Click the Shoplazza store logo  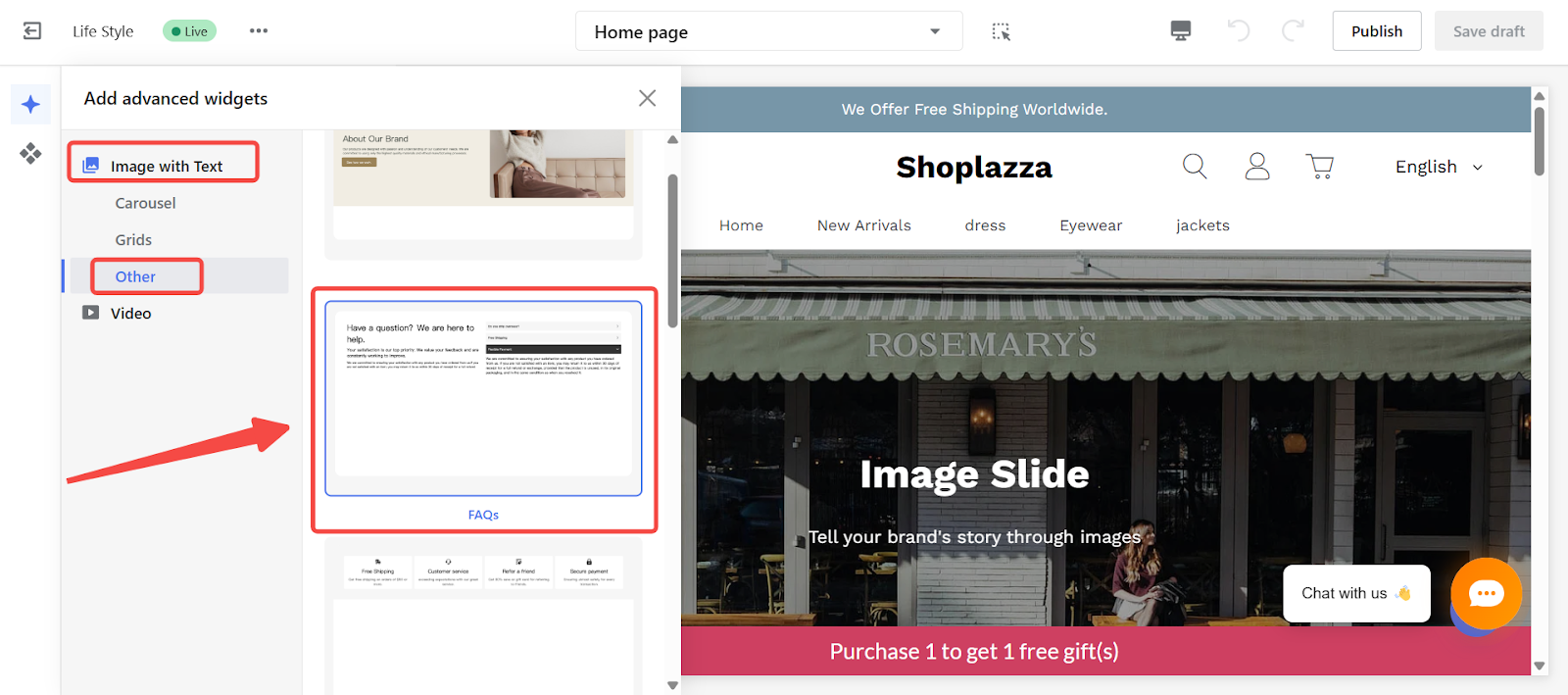(x=974, y=168)
